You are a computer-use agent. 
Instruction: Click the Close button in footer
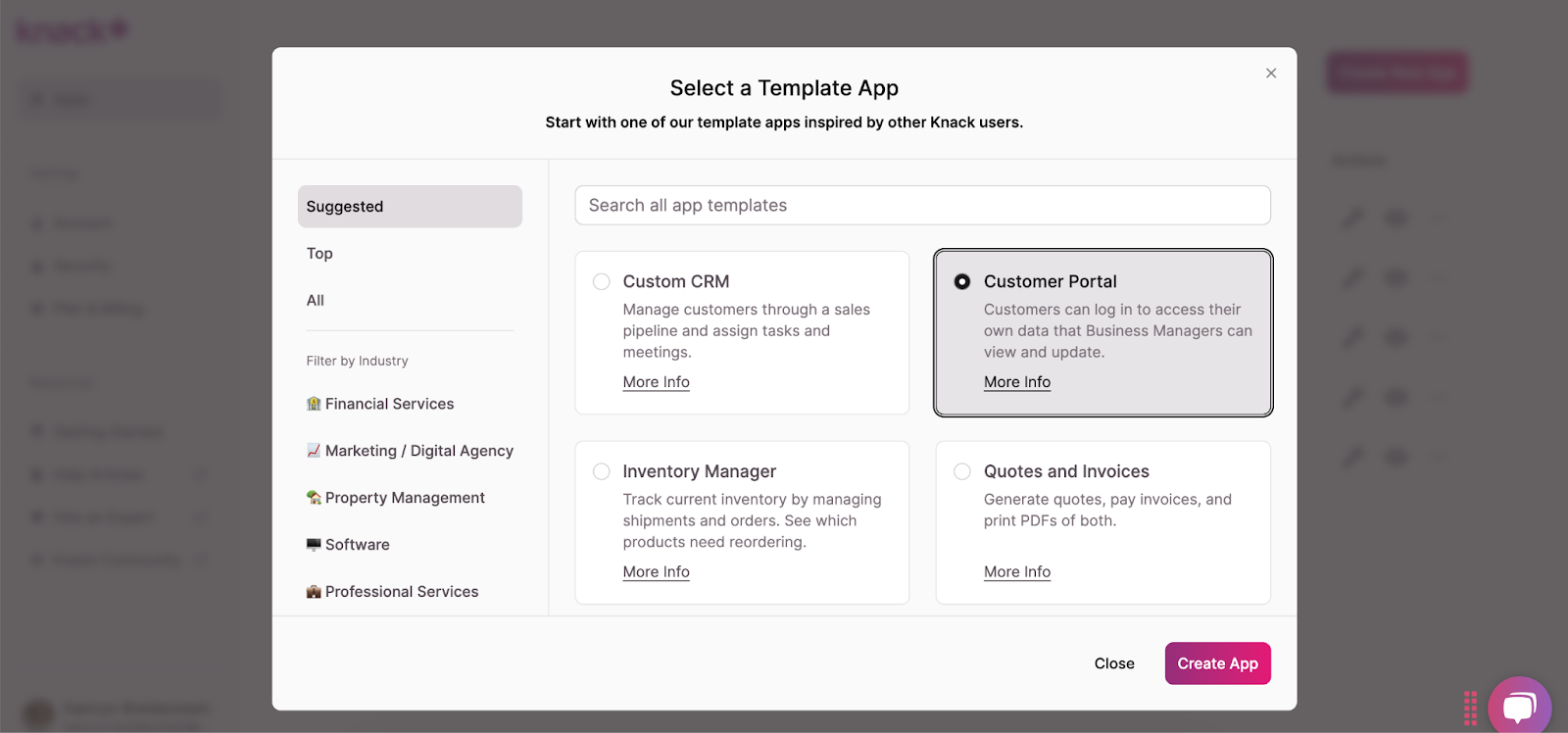pos(1114,663)
